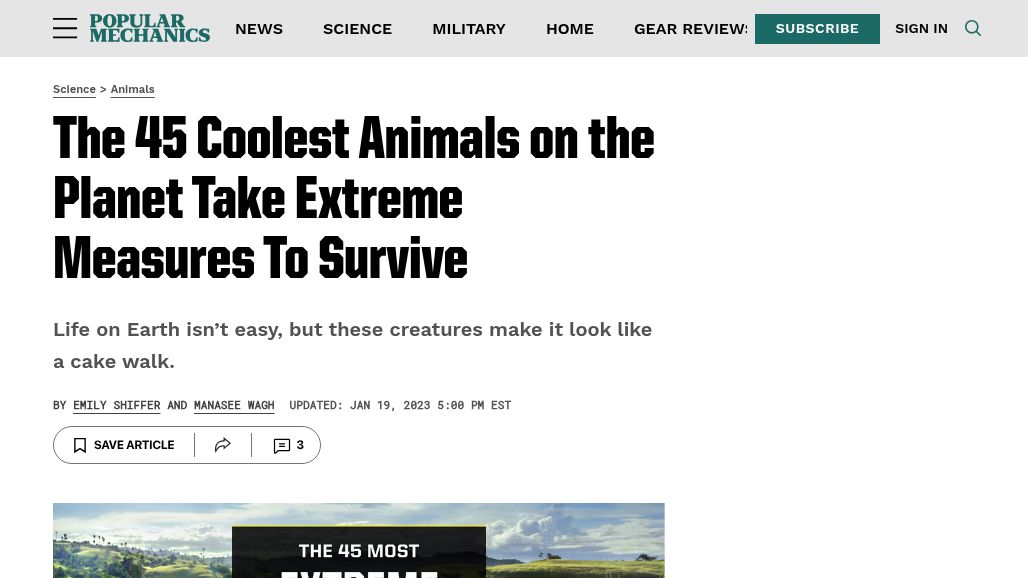Click the Sign In link
This screenshot has width=1028, height=578.
coord(921,28)
